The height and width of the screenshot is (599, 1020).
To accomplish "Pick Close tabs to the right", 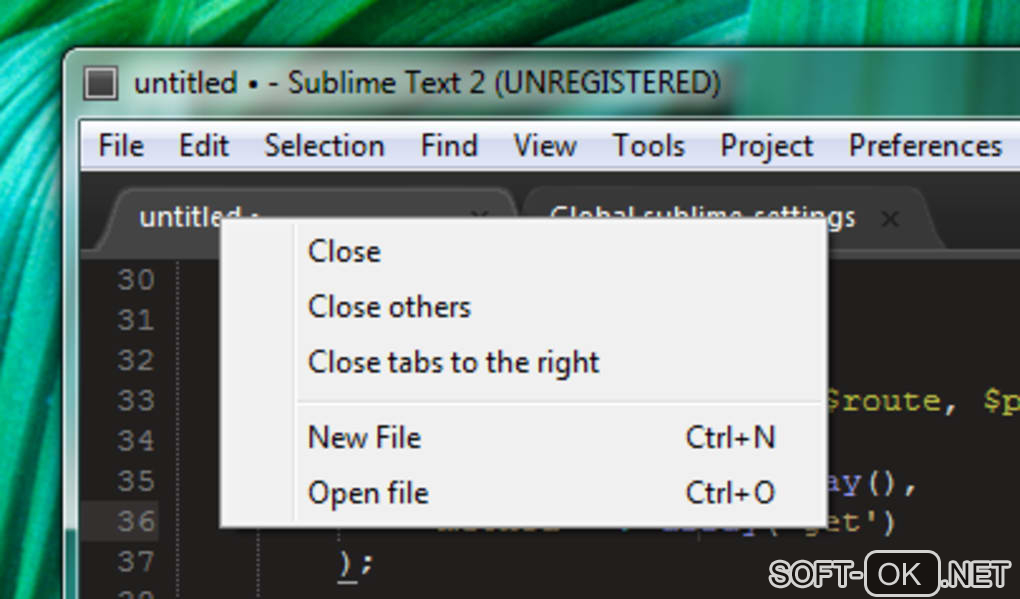I will (453, 361).
